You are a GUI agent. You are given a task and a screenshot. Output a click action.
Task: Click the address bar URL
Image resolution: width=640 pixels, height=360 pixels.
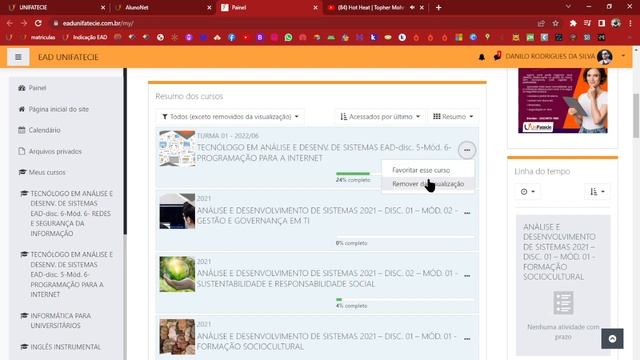(98, 23)
